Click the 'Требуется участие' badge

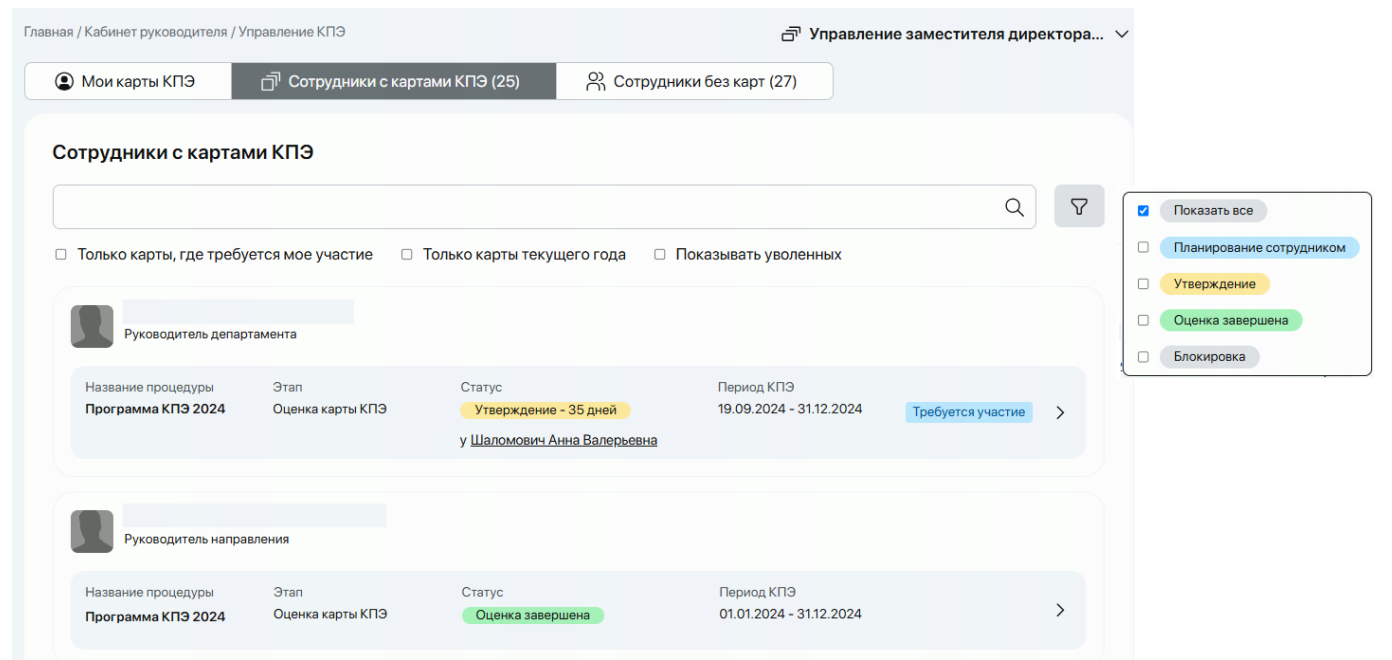pyautogui.click(x=968, y=412)
